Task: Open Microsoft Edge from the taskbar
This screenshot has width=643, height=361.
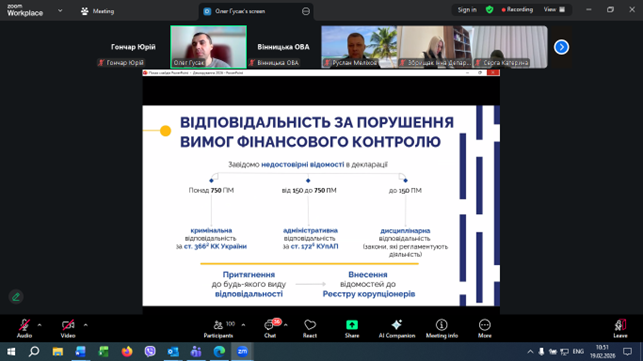Action: [219, 352]
